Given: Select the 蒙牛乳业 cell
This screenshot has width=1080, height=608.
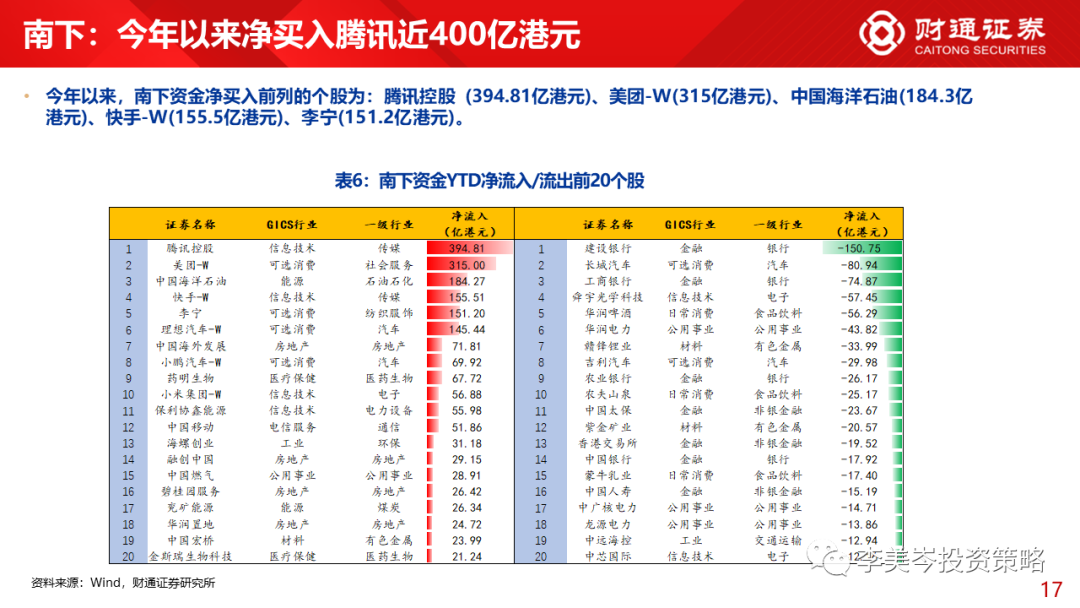Looking at the screenshot, I should (608, 475).
